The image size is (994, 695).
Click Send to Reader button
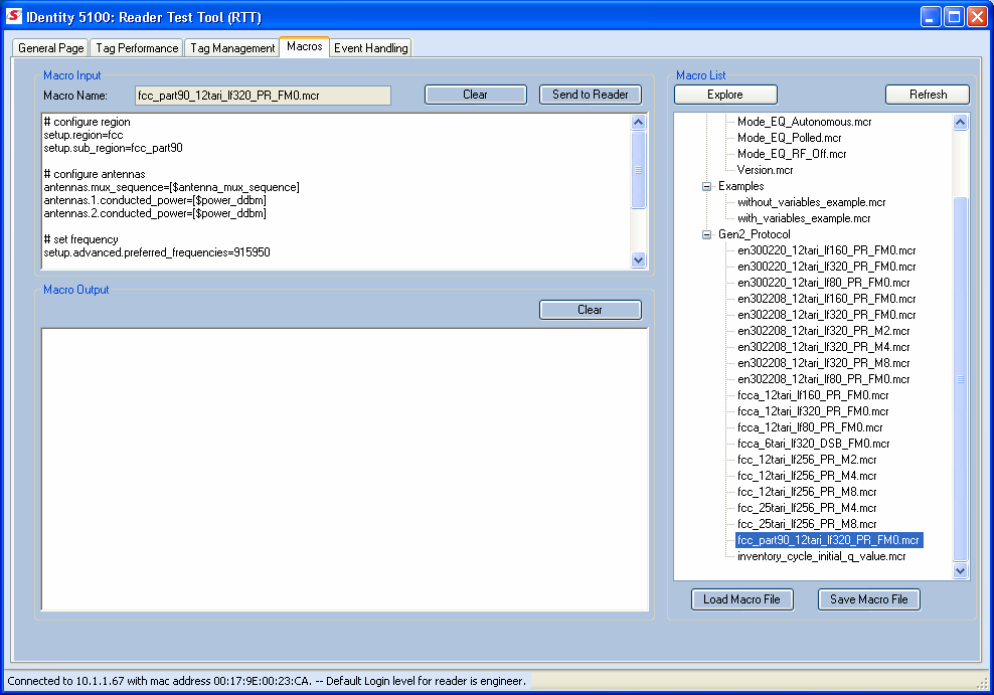pyautogui.click(x=590, y=94)
